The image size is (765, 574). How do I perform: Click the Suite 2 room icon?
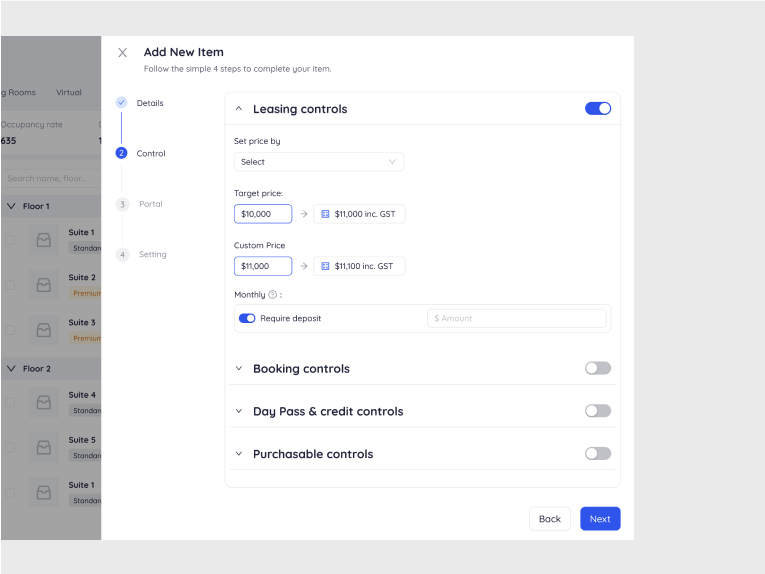point(44,285)
